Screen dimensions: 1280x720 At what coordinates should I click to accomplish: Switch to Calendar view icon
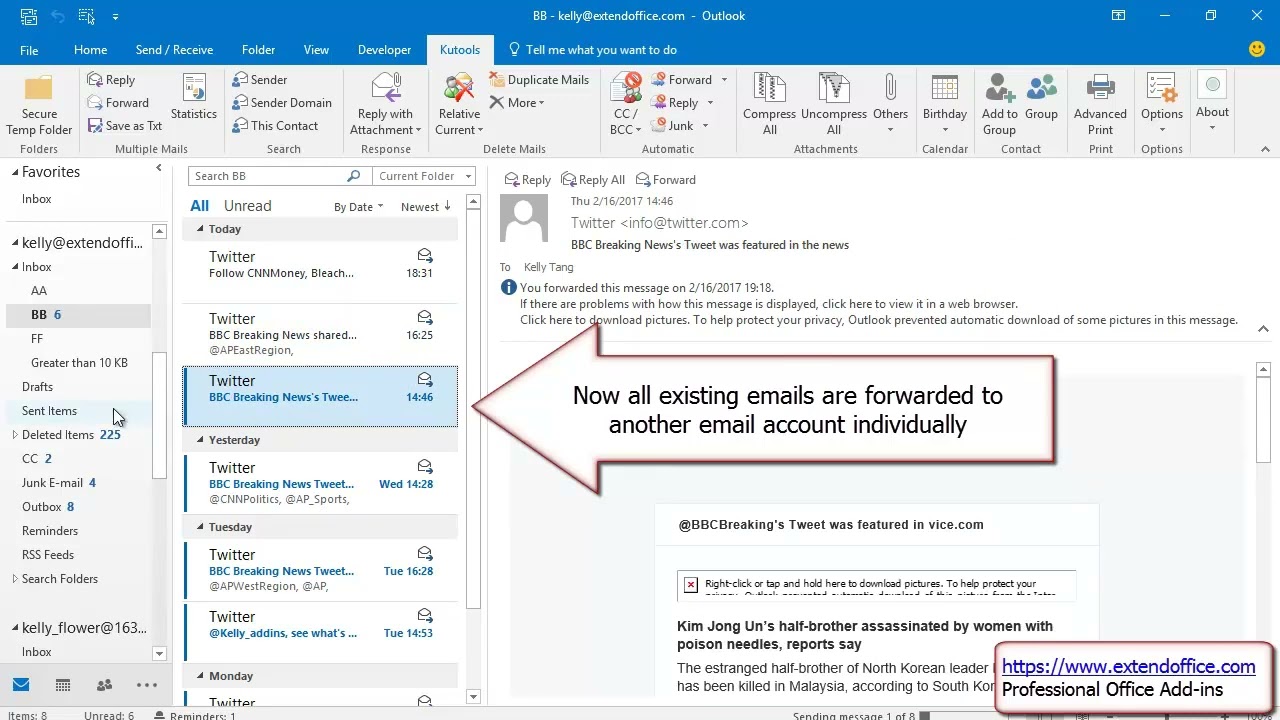tap(63, 685)
